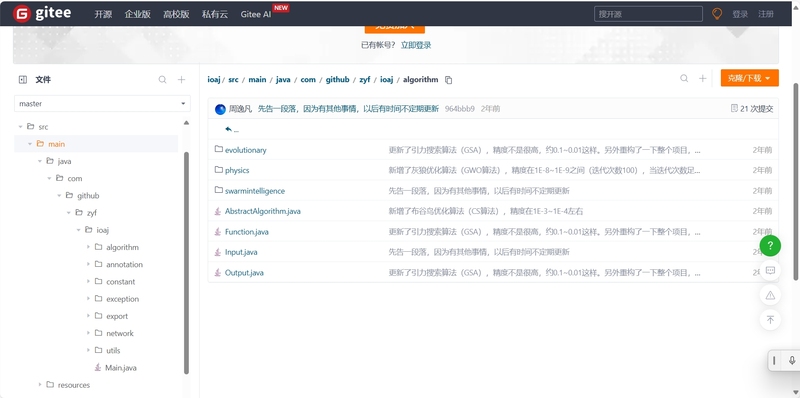Click the 立即登录 link

click(x=416, y=45)
